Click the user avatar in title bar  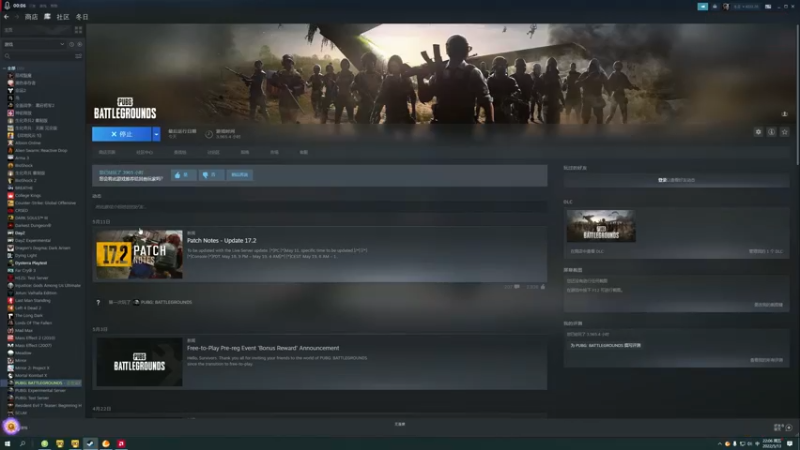[x=726, y=7]
